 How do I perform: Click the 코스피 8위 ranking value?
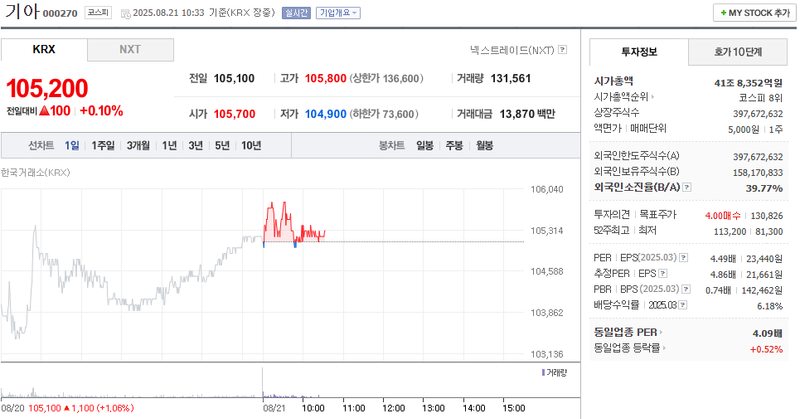click(760, 97)
